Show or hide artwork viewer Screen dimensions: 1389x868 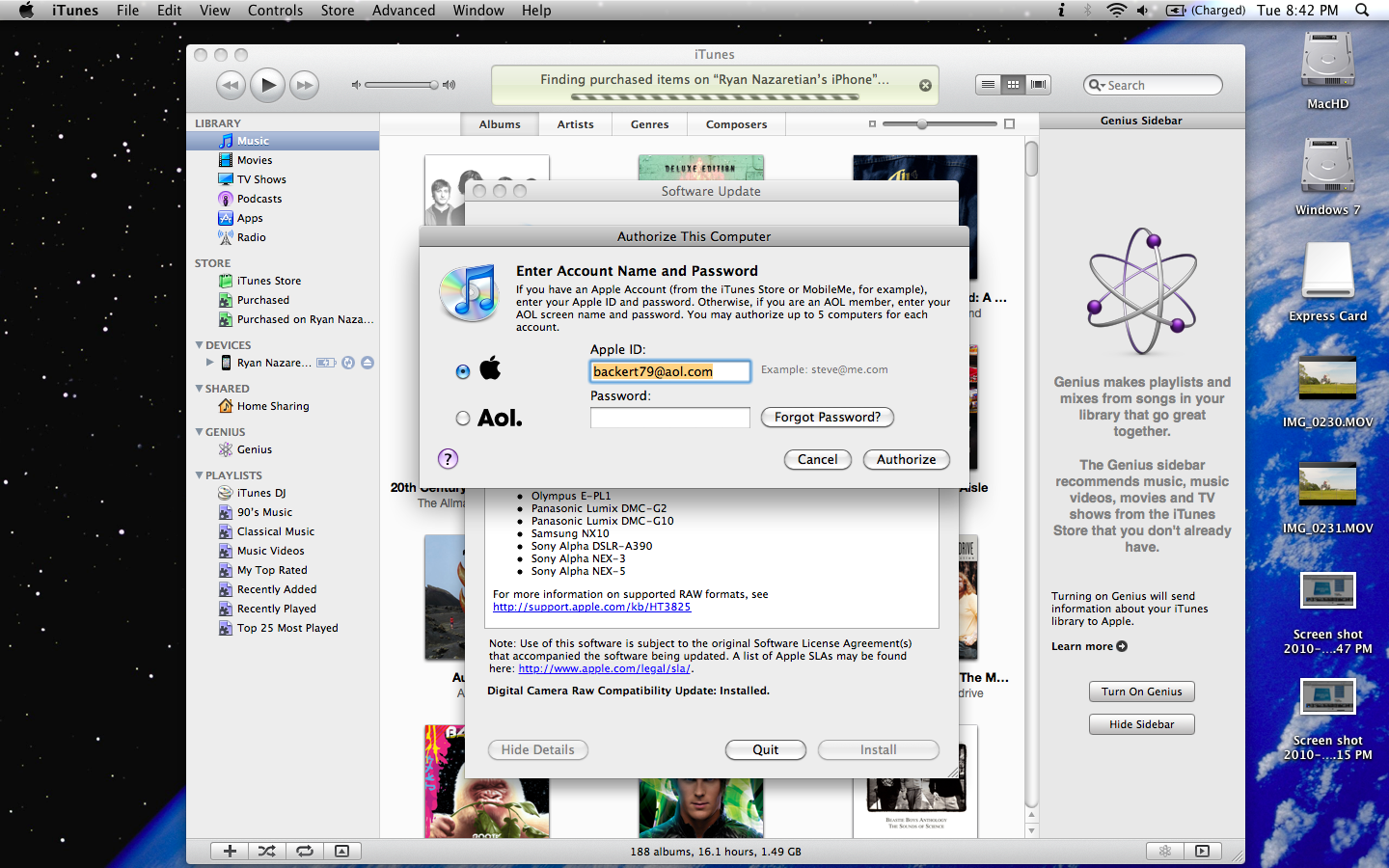click(x=342, y=851)
